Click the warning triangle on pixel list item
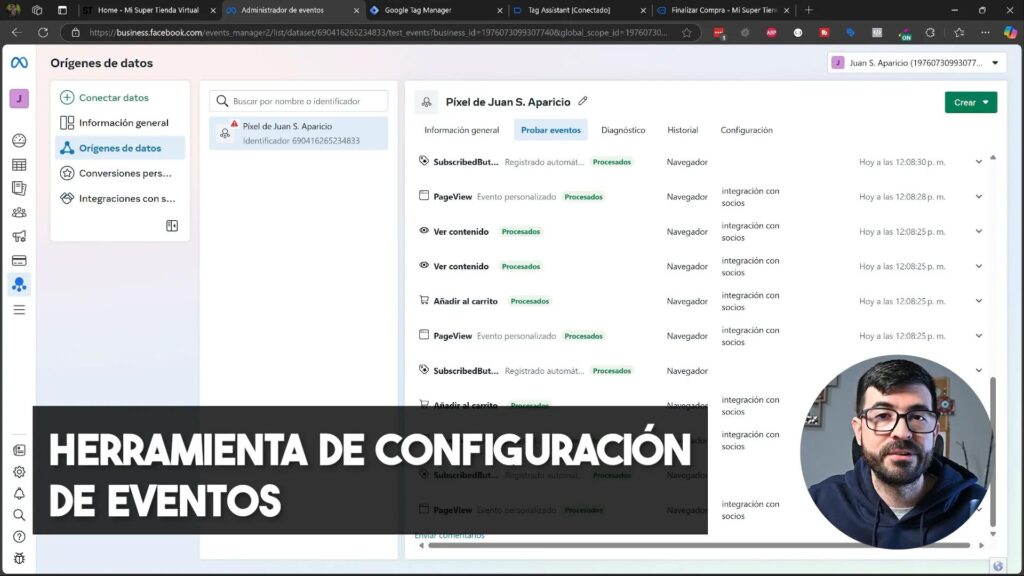1024x576 pixels. [234, 123]
